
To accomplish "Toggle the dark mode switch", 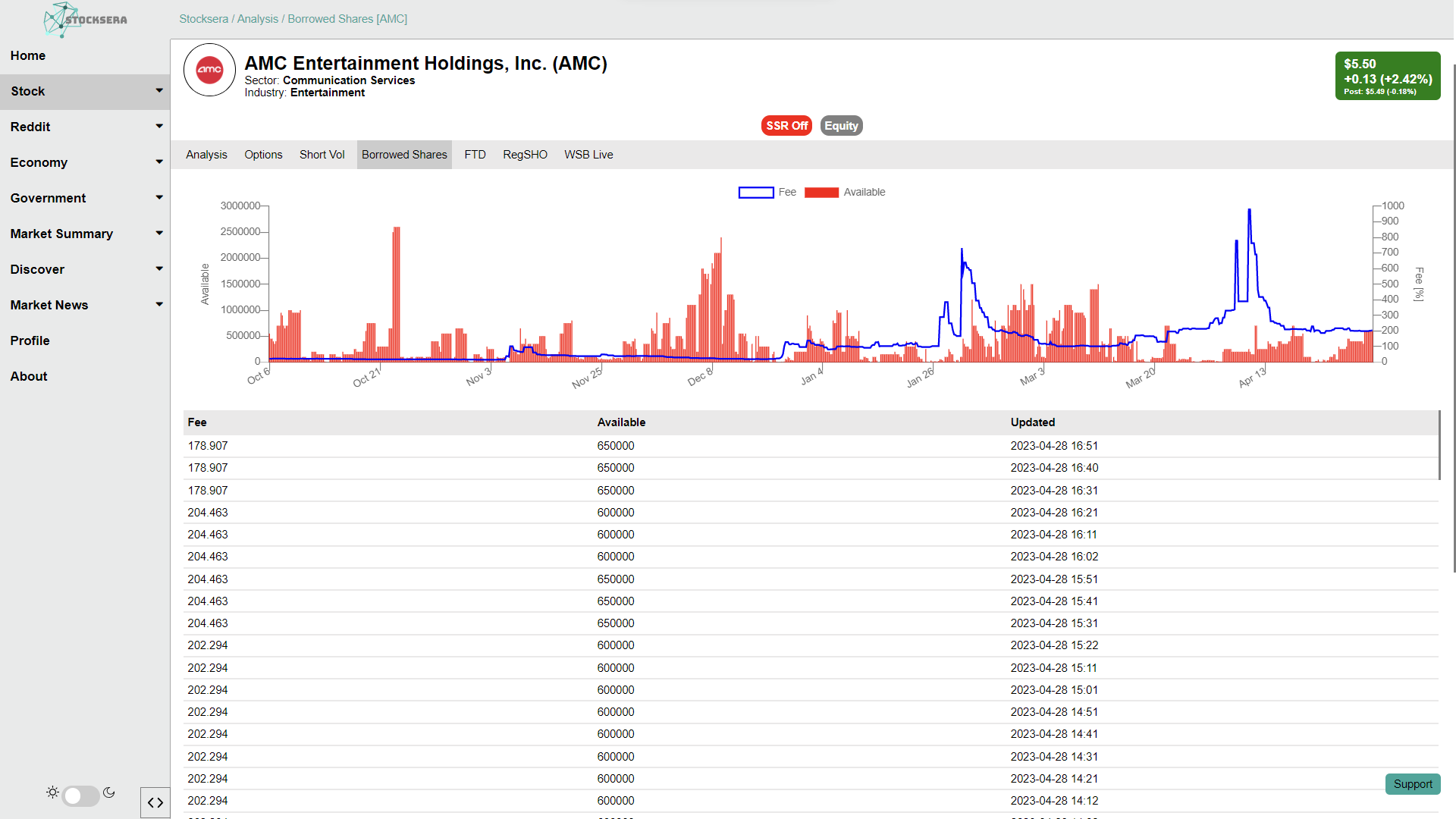I will pyautogui.click(x=80, y=795).
